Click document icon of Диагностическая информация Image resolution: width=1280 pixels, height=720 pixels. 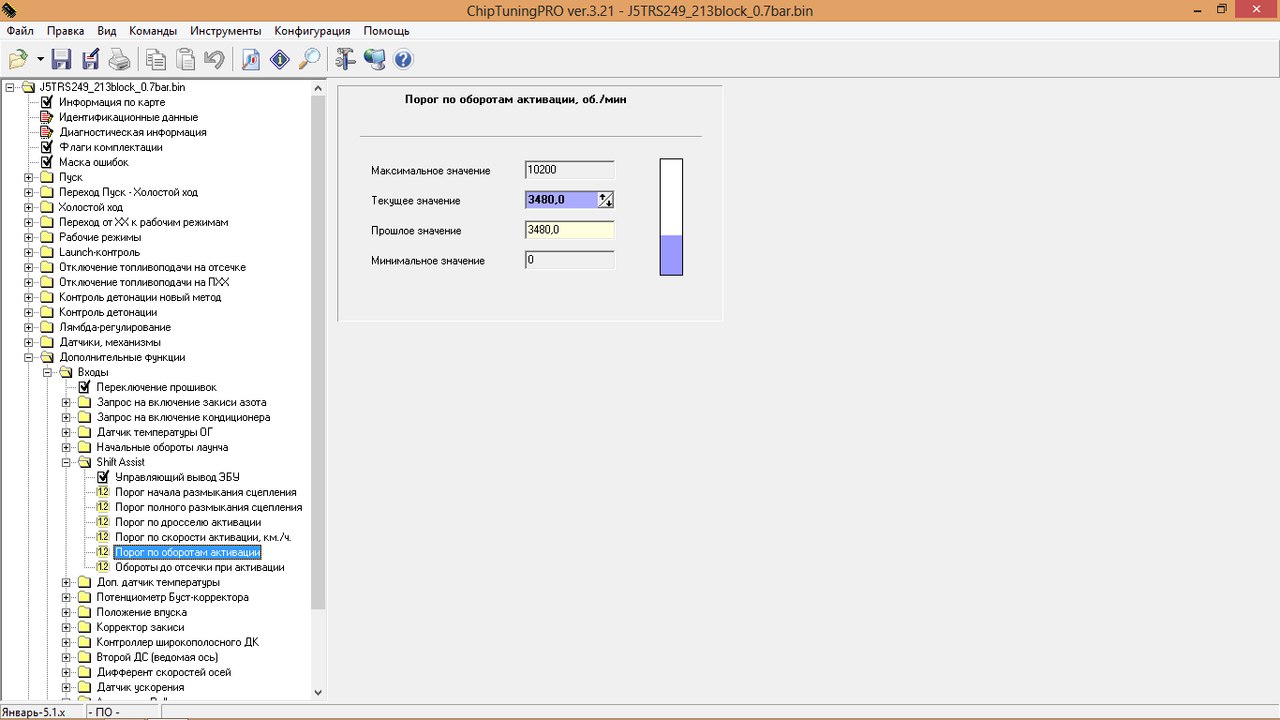coord(46,132)
